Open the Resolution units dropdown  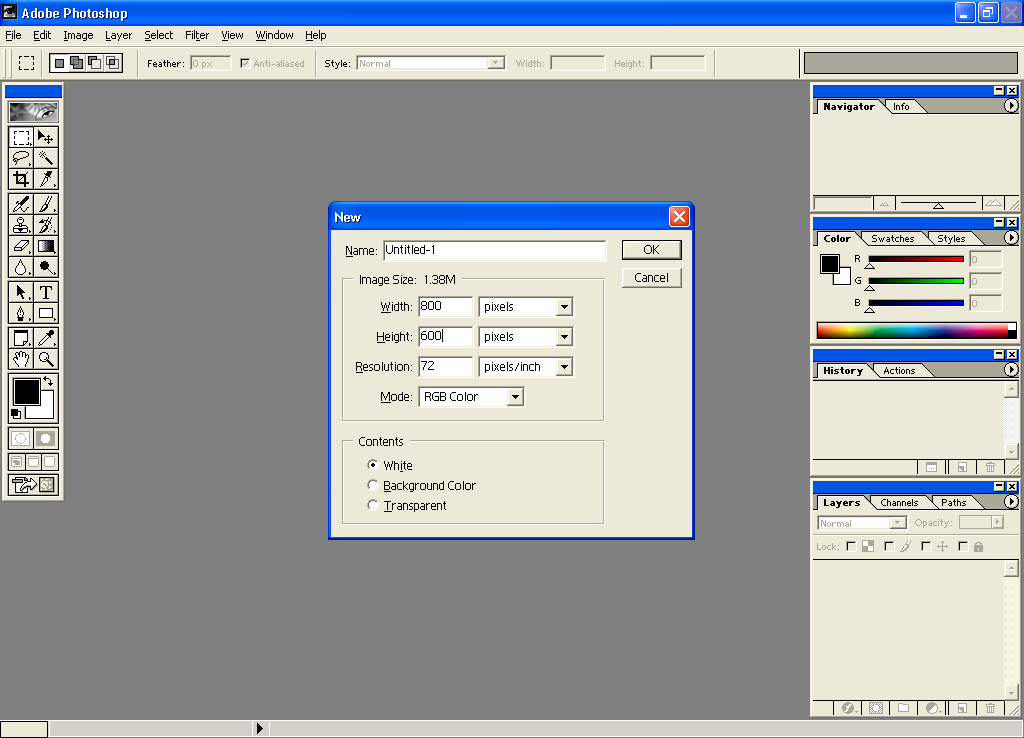point(564,367)
